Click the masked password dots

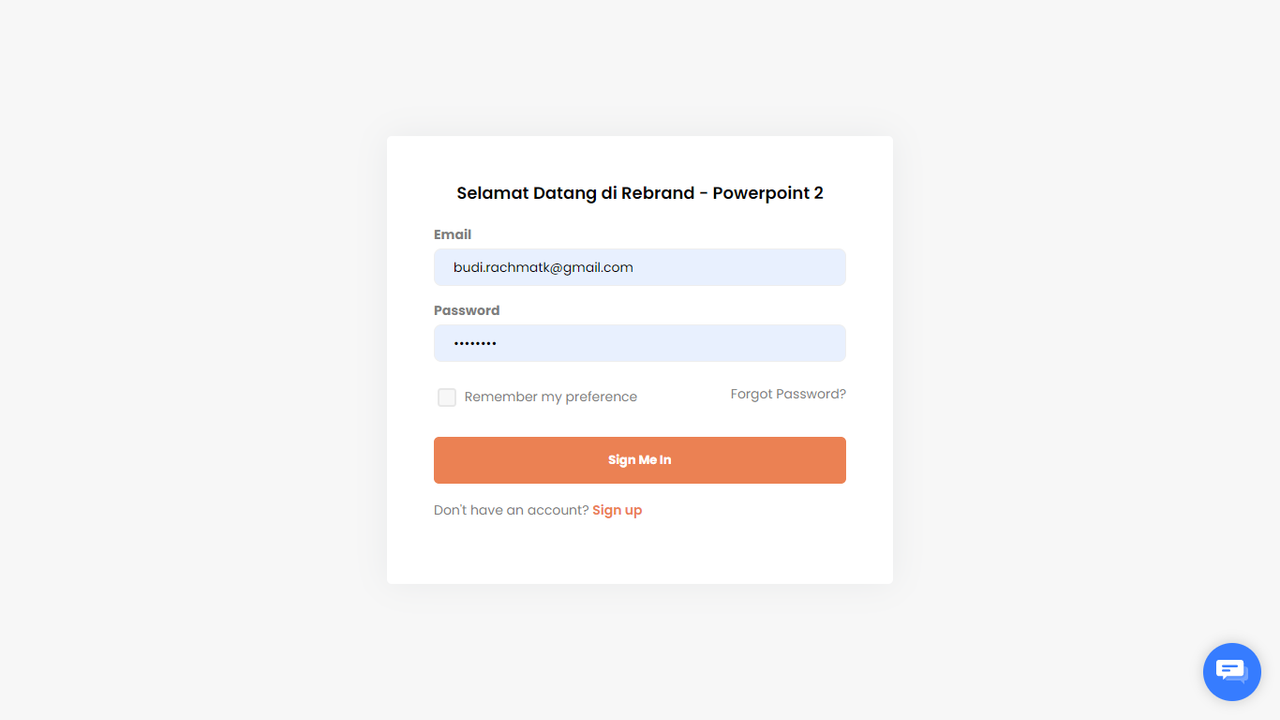click(x=475, y=343)
